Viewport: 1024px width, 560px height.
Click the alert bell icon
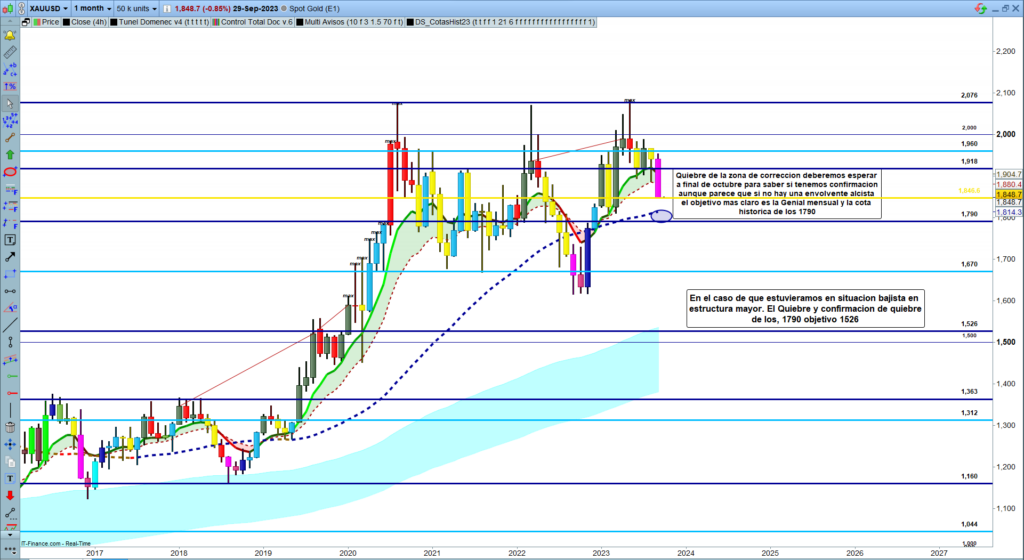pyautogui.click(x=10, y=35)
